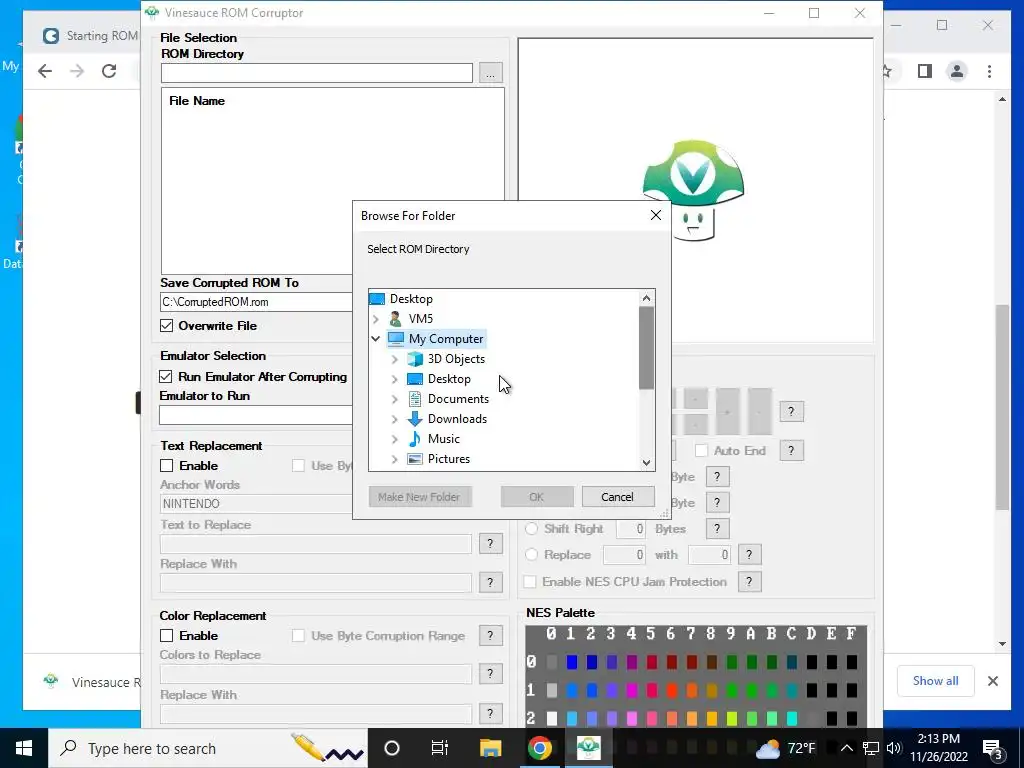1024x768 pixels.
Task: Click the network tray icon
Action: coord(871,748)
